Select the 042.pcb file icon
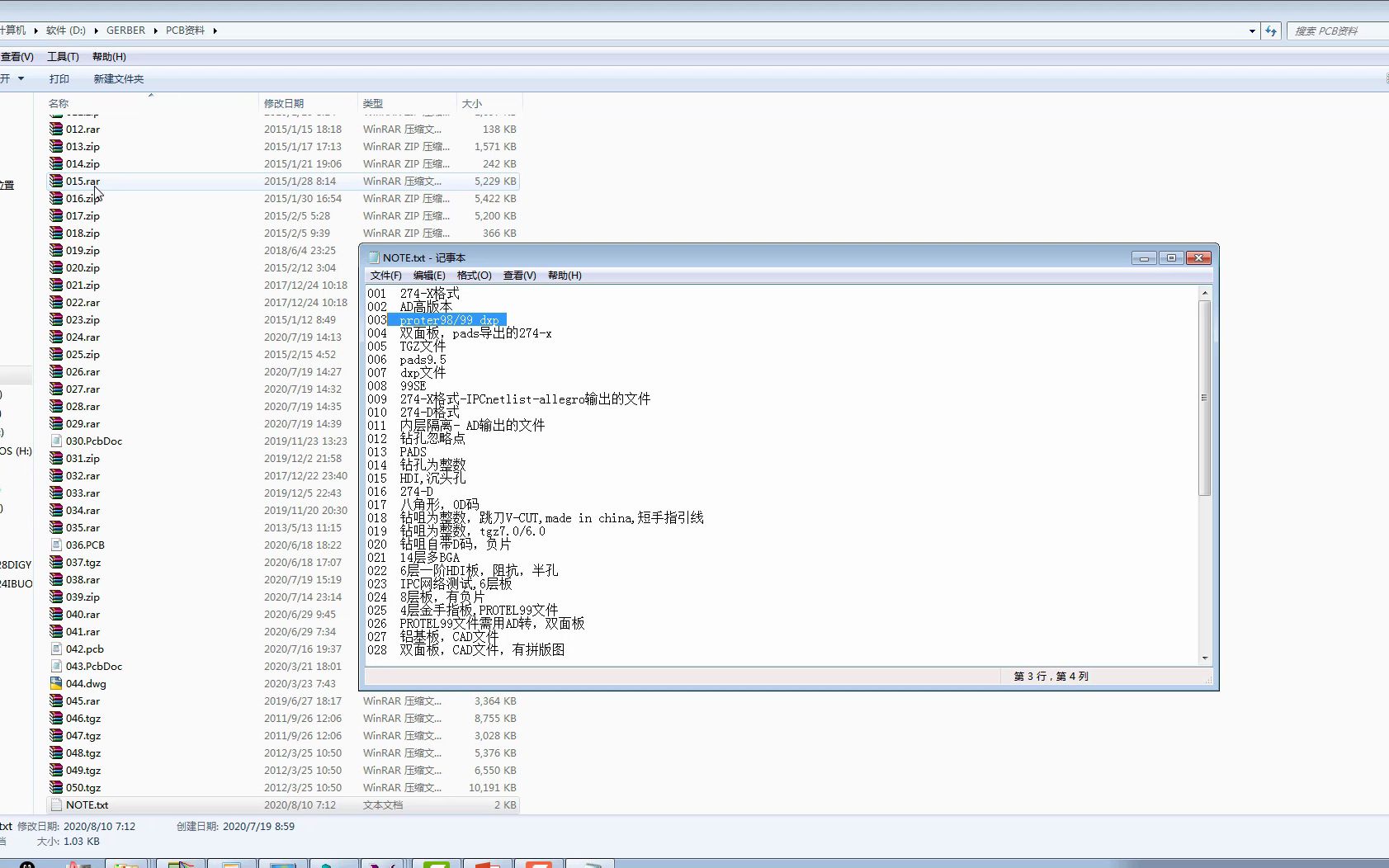The width and height of the screenshot is (1389, 868). tap(56, 649)
